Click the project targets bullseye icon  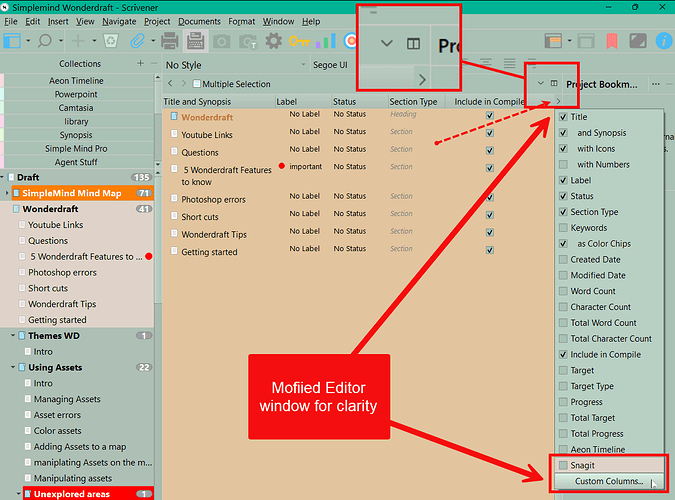point(351,42)
